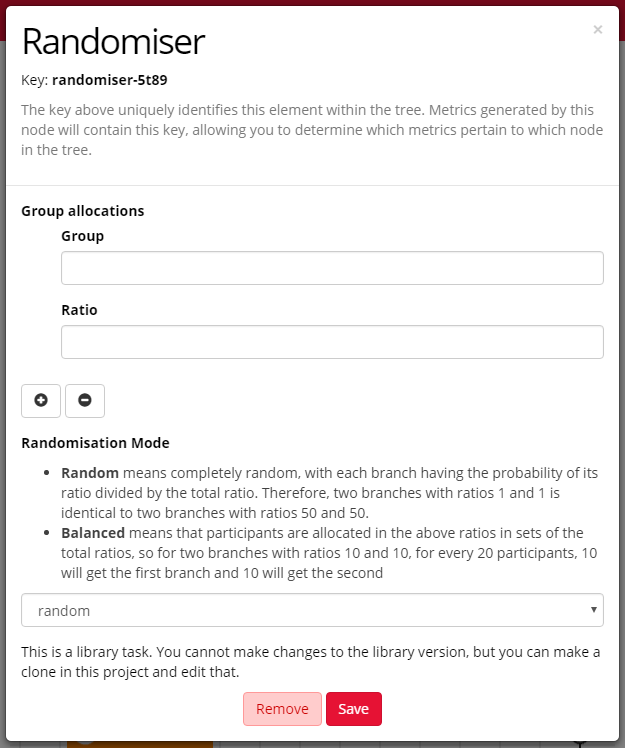625x748 pixels.
Task: Click the bold "Balanced" term in the description
Action: click(93, 532)
